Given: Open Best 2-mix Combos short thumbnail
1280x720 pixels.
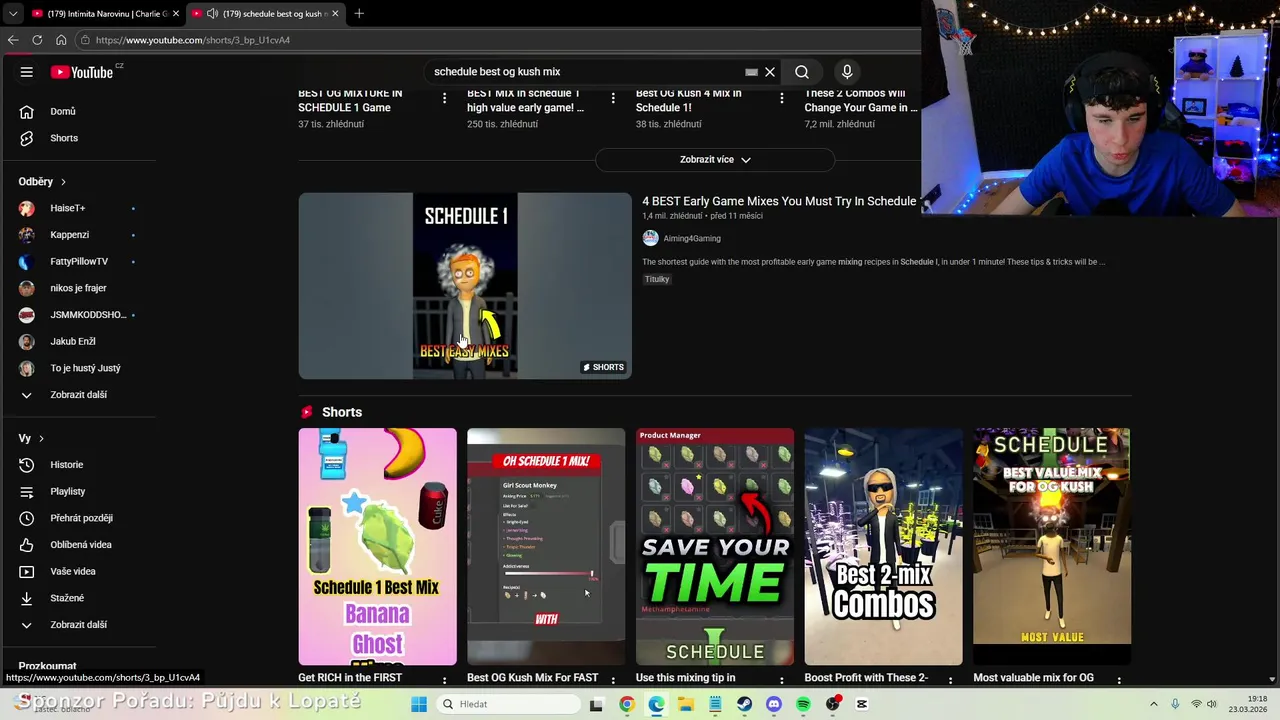Looking at the screenshot, I should point(884,547).
